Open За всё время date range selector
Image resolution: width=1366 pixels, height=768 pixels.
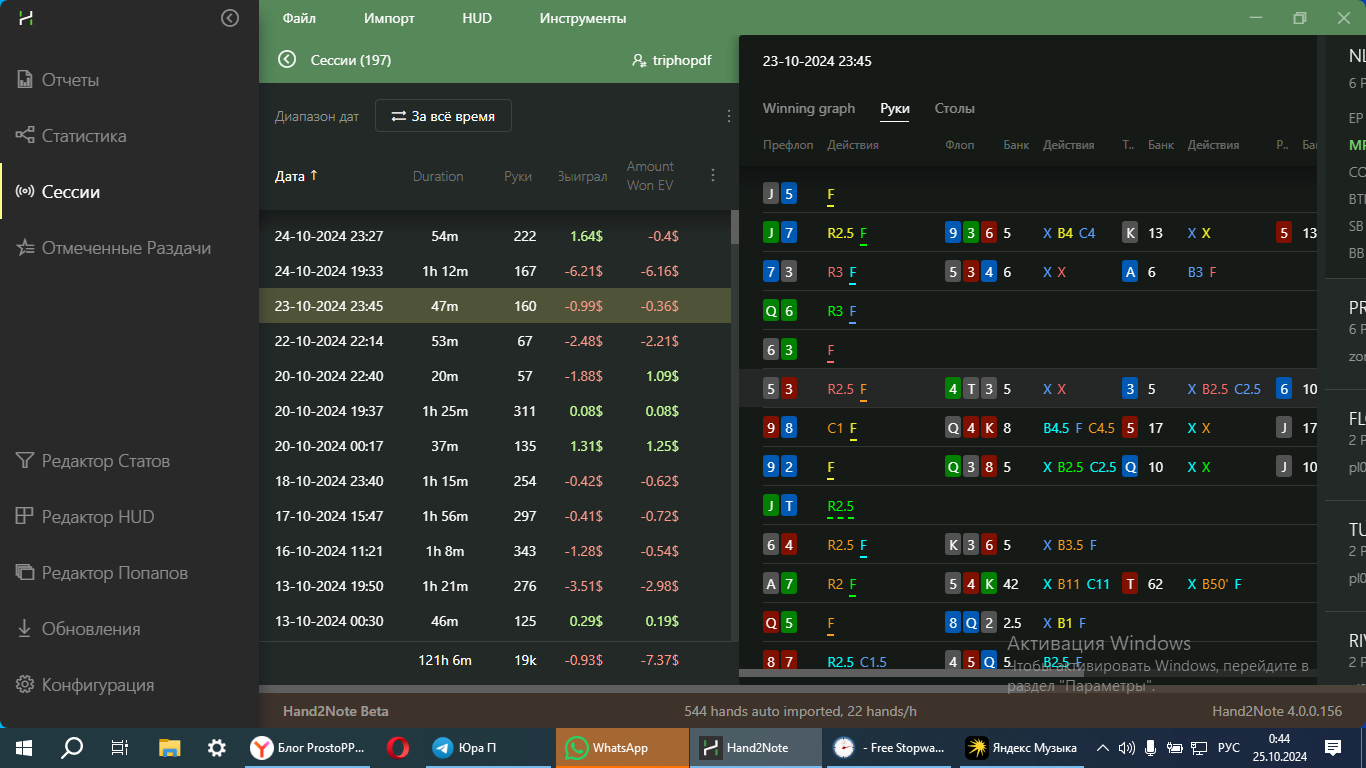click(x=443, y=116)
